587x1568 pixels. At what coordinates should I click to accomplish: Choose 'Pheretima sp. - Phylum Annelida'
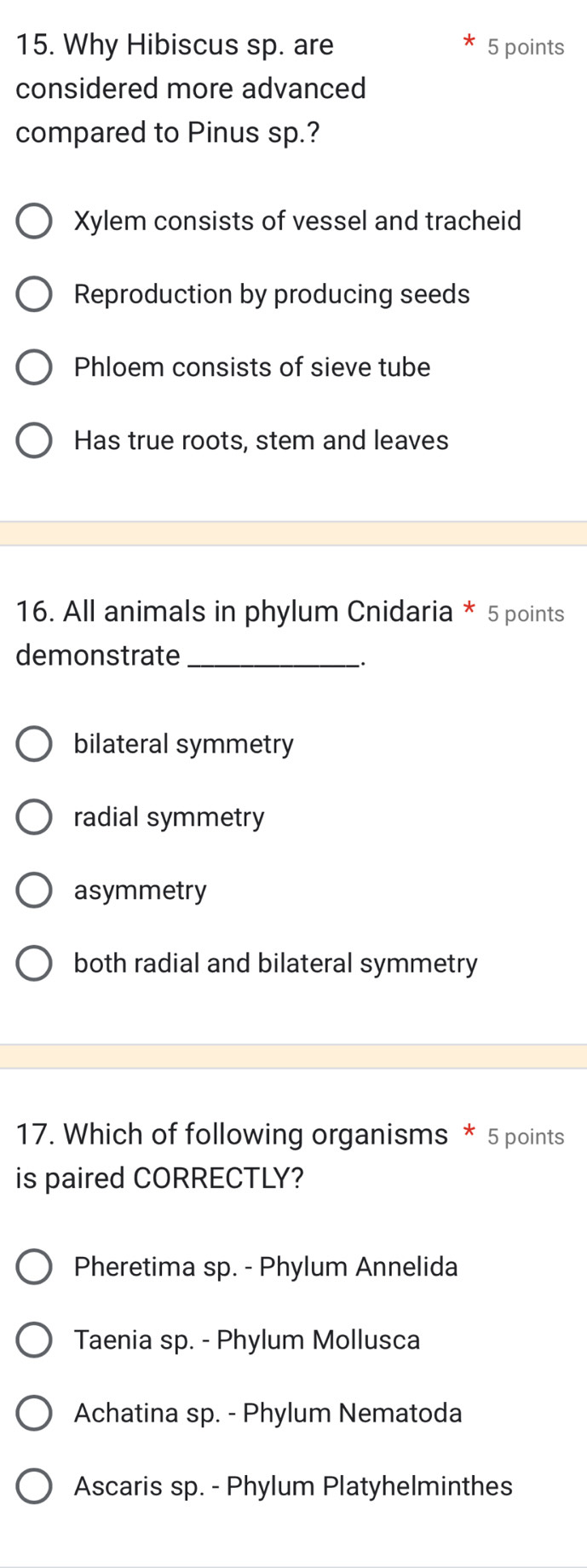34,1268
